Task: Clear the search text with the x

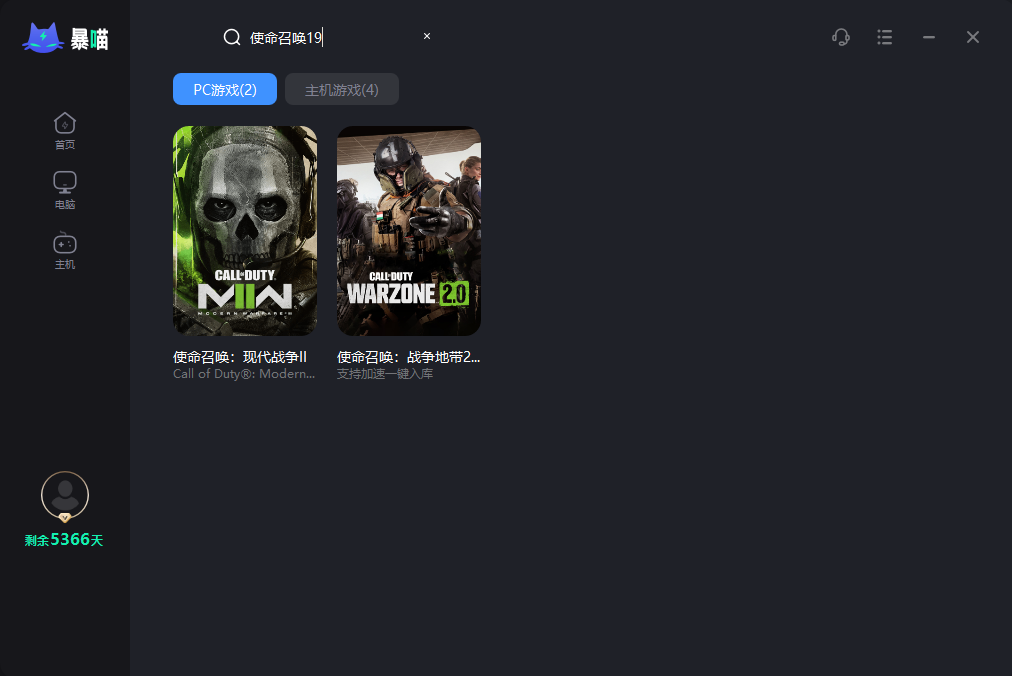Action: [x=427, y=36]
